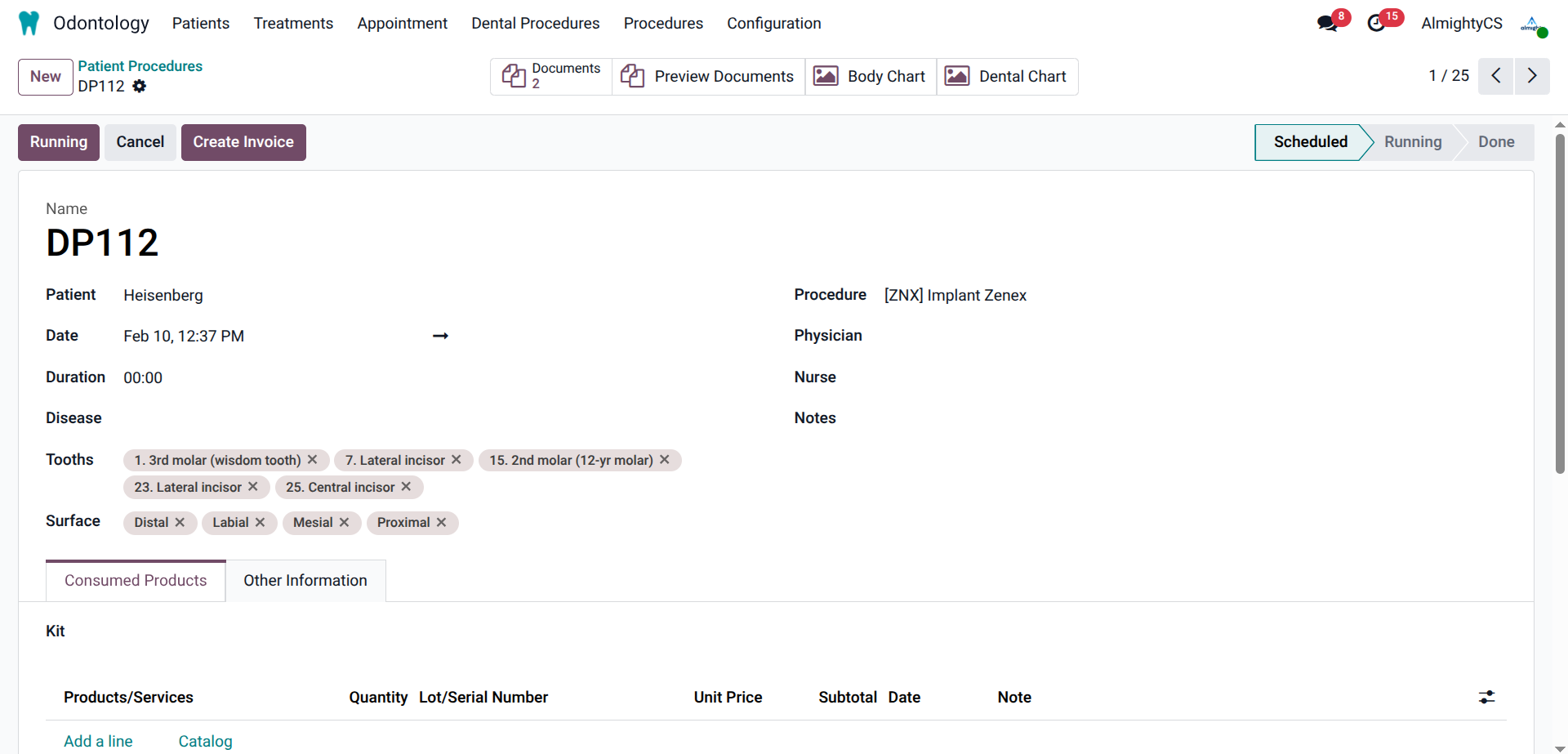
Task: Open the Appointment menu
Action: 402,23
